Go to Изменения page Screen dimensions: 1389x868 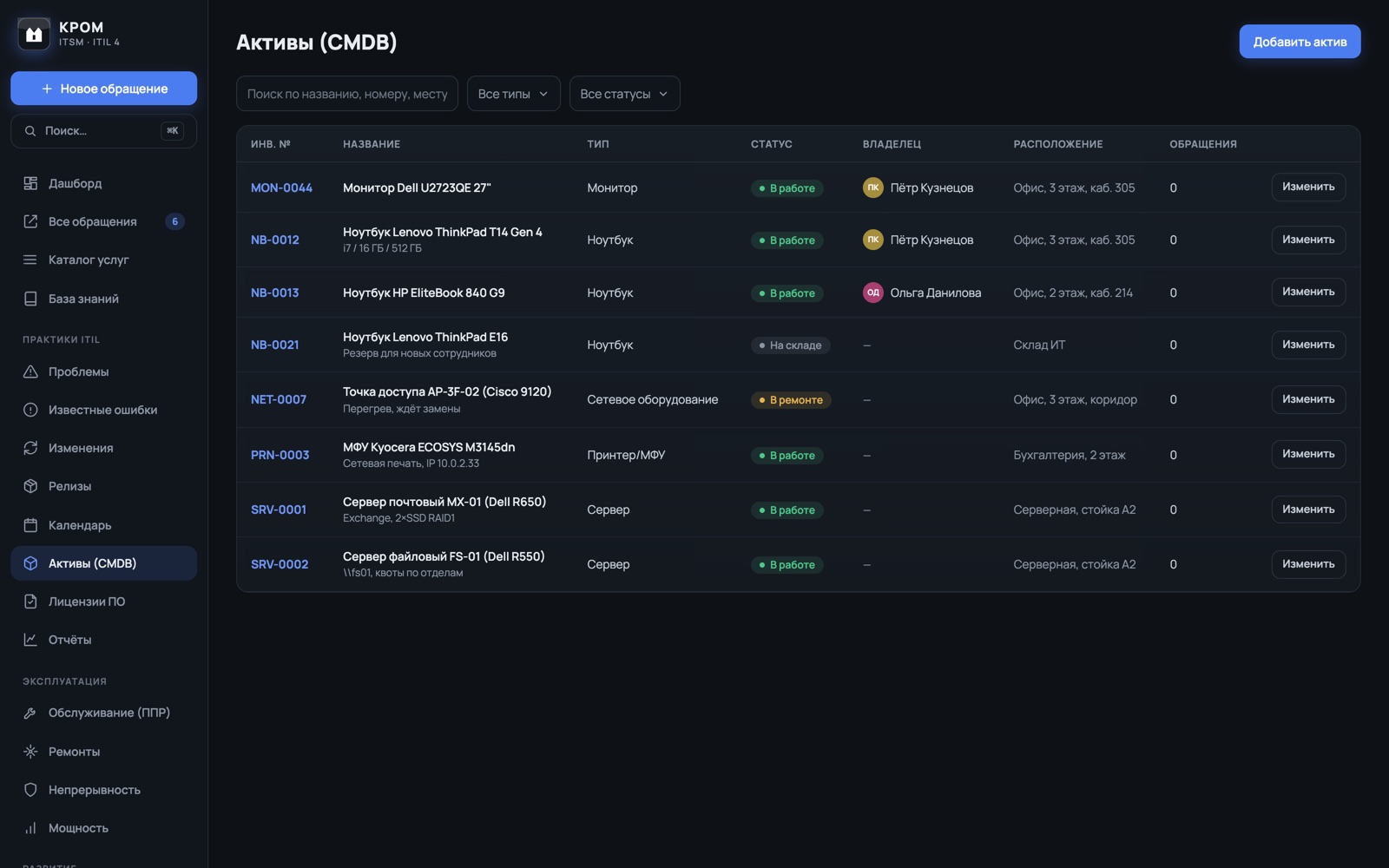point(103,448)
